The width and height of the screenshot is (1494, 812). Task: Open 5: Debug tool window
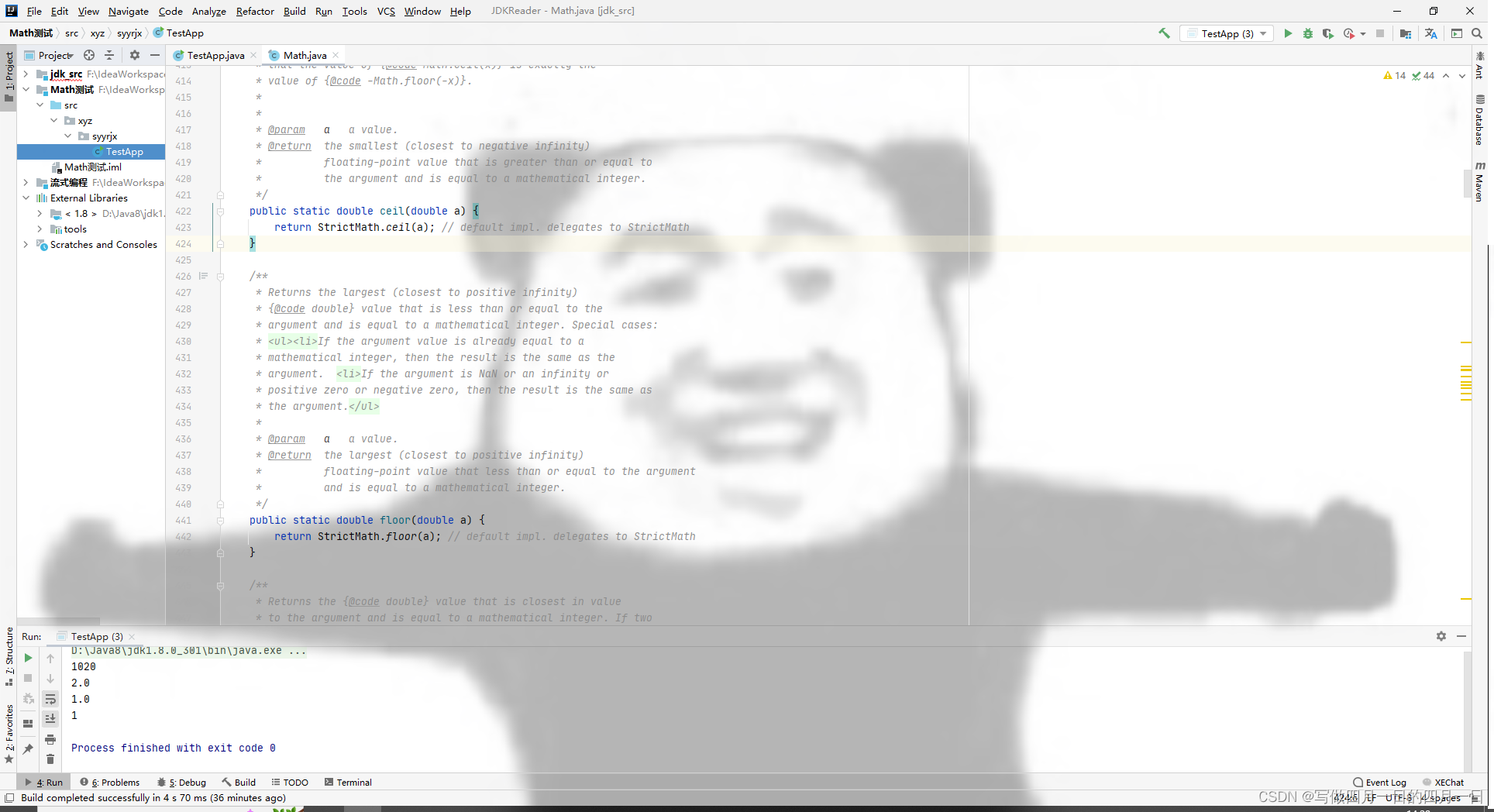pos(181,783)
